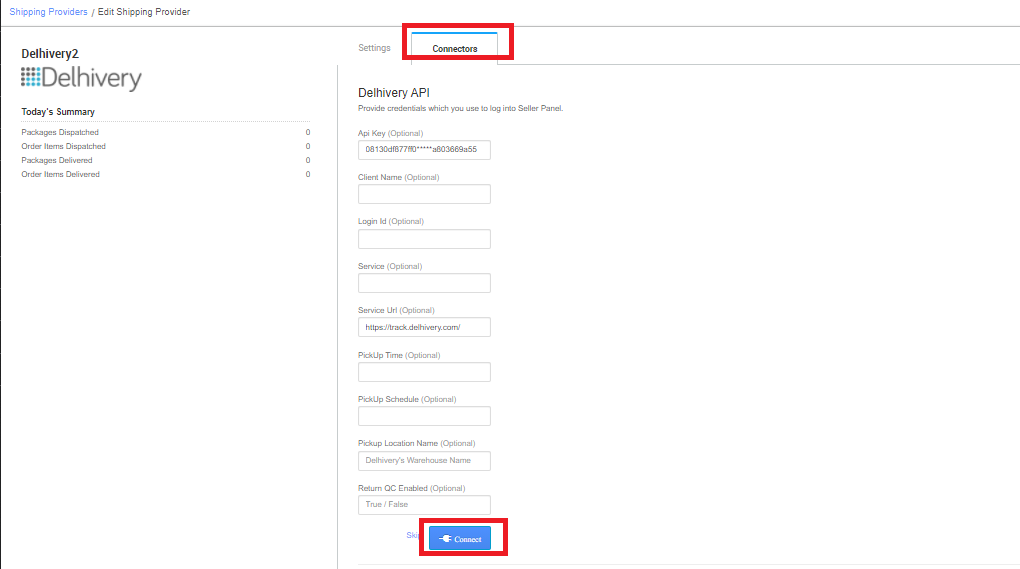Click the Today's Summary heading

pyautogui.click(x=58, y=112)
